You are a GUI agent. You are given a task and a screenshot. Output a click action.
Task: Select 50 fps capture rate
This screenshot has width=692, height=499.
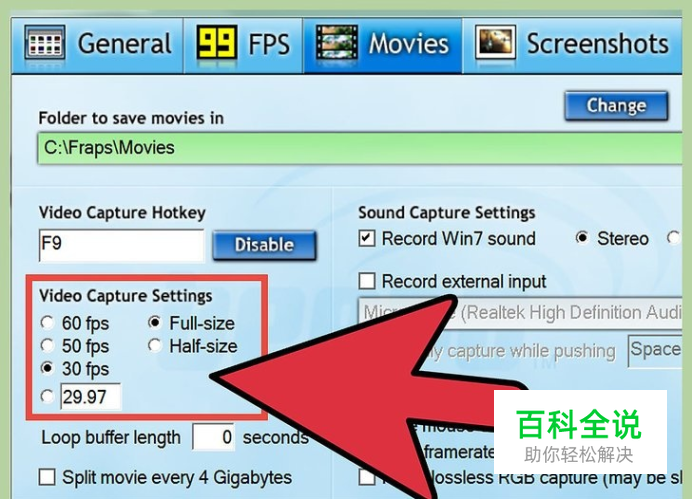point(47,345)
